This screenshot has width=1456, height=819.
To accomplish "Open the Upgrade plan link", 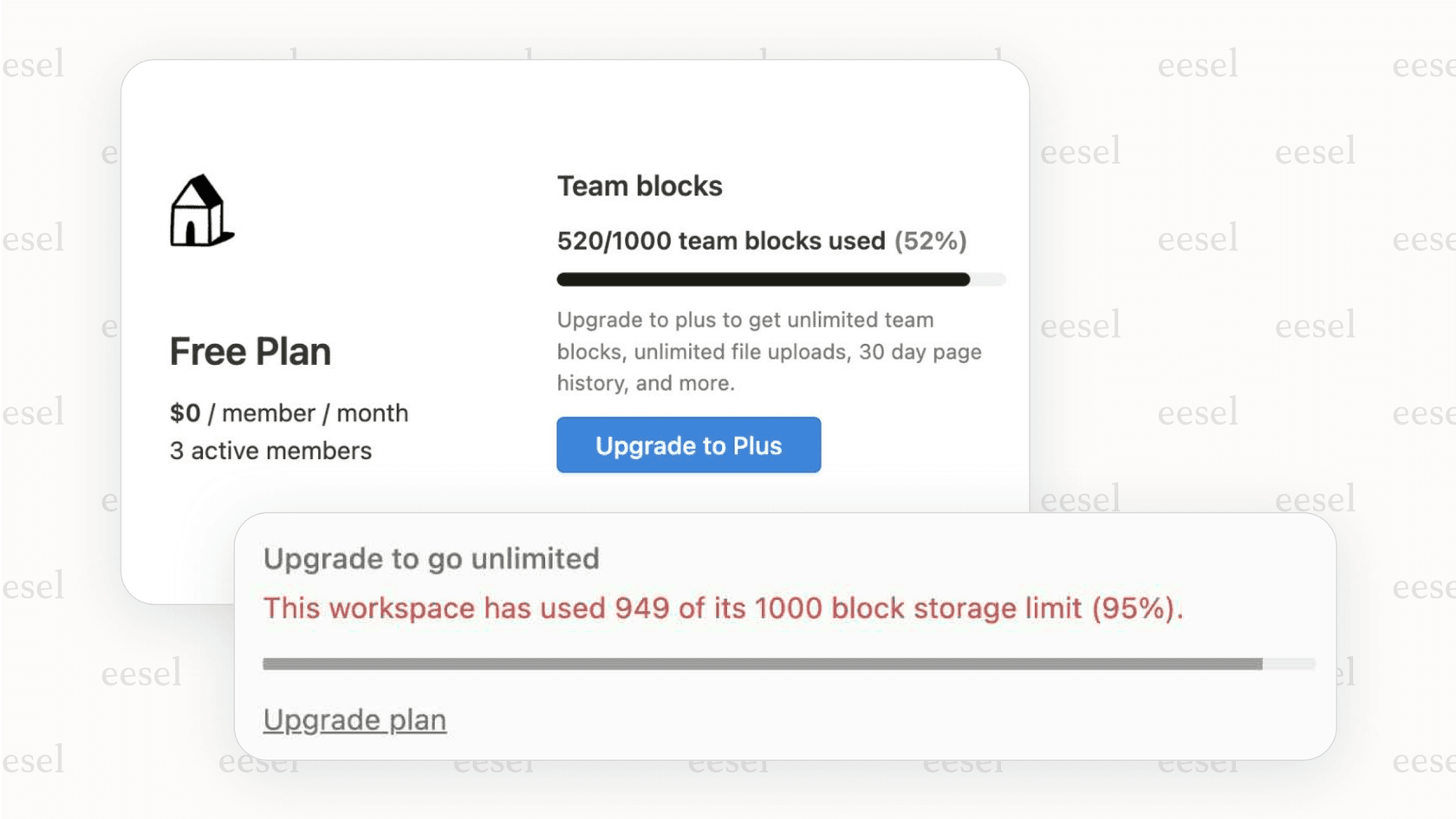I will coord(354,719).
